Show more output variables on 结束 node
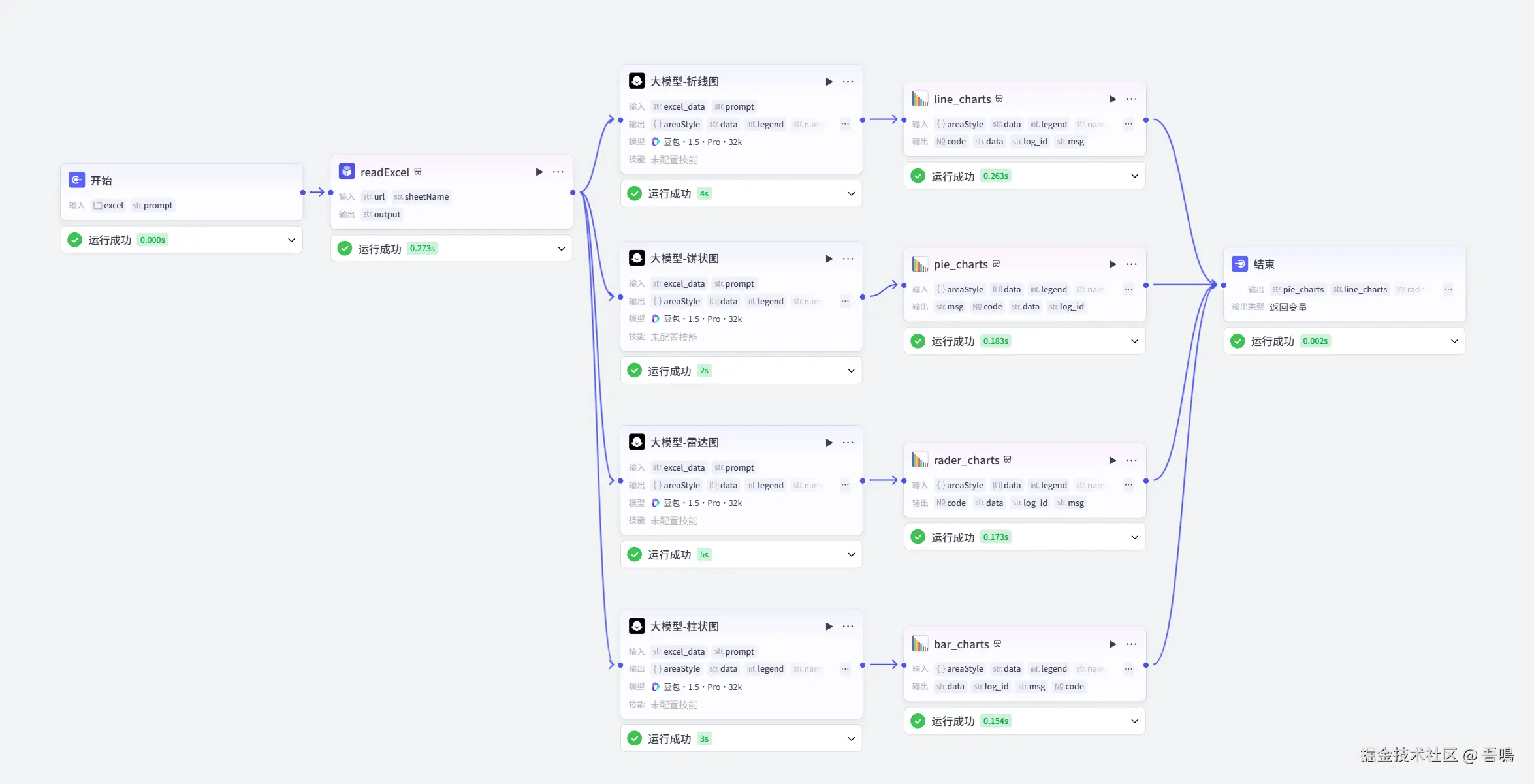This screenshot has height=784, width=1534. tap(1448, 289)
